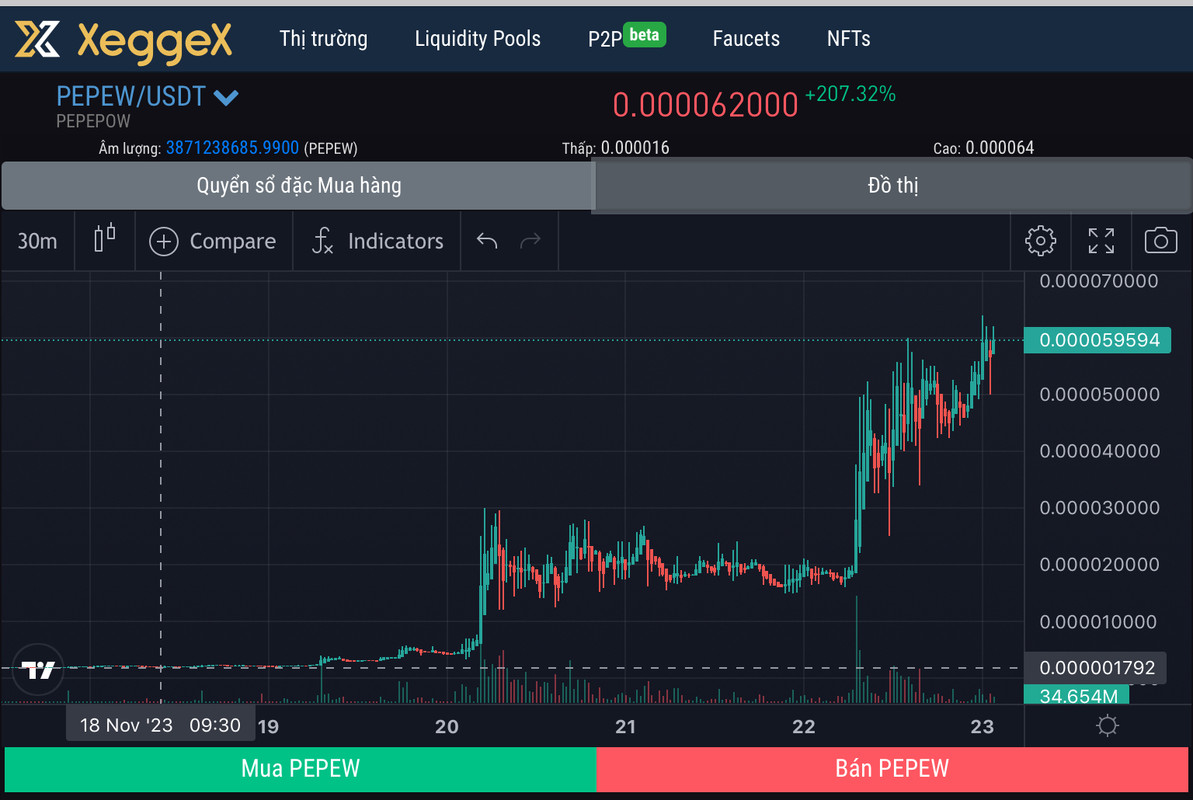The image size is (1193, 800).
Task: Switch to the Đồ thị tab
Action: 892,185
